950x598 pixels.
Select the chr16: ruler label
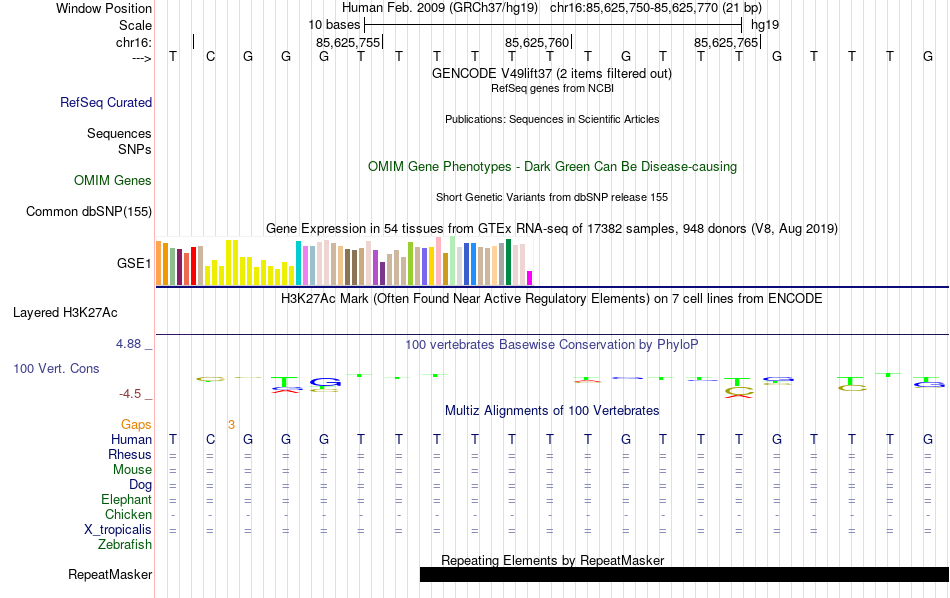134,42
